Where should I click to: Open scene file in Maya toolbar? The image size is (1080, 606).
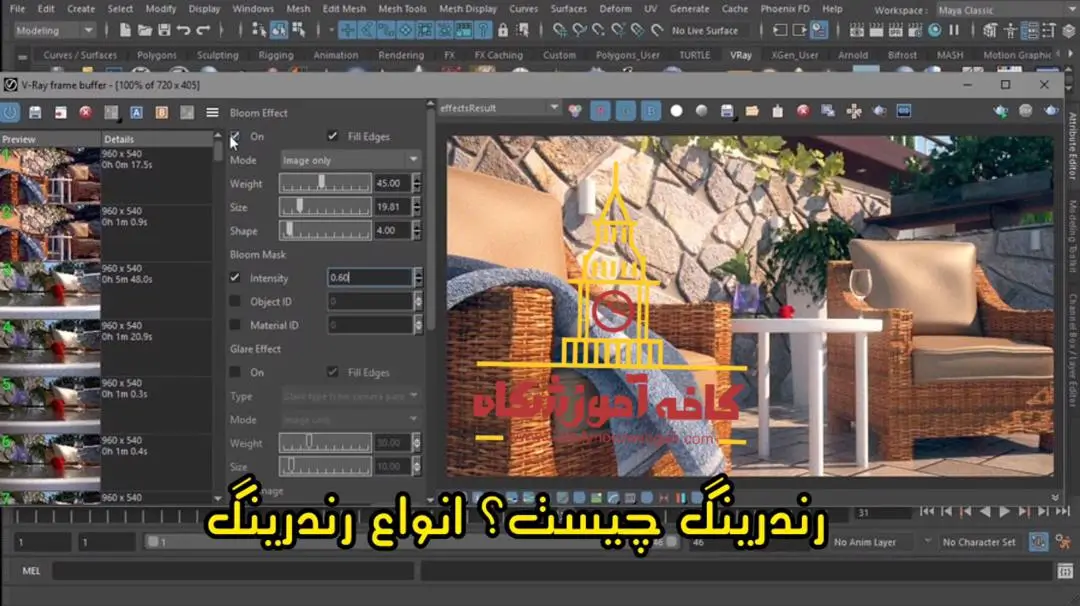click(x=145, y=30)
